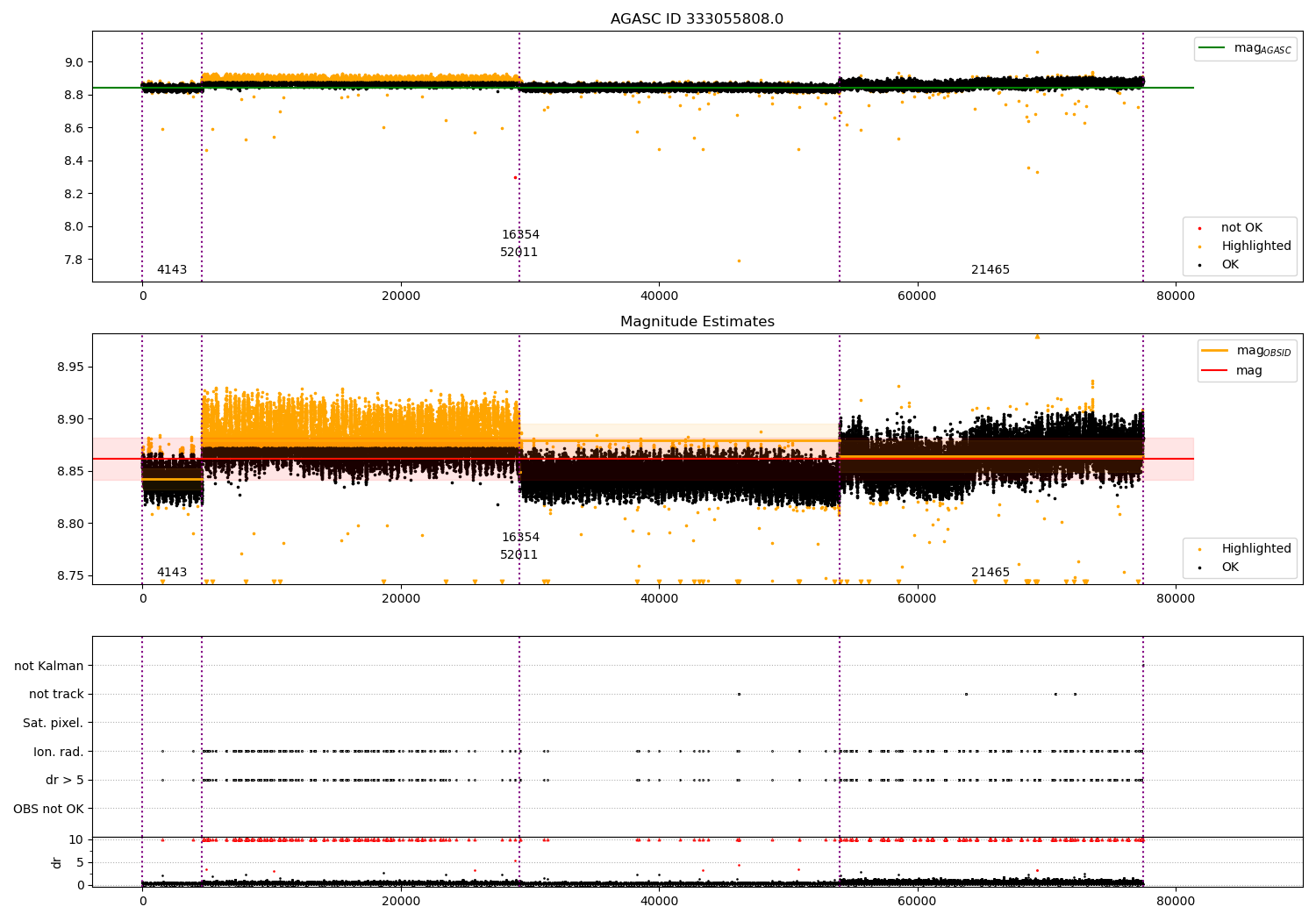The width and height of the screenshot is (1316, 921).
Task: Click the 60000 x-axis tick of the bottom plot
Action: [x=917, y=901]
